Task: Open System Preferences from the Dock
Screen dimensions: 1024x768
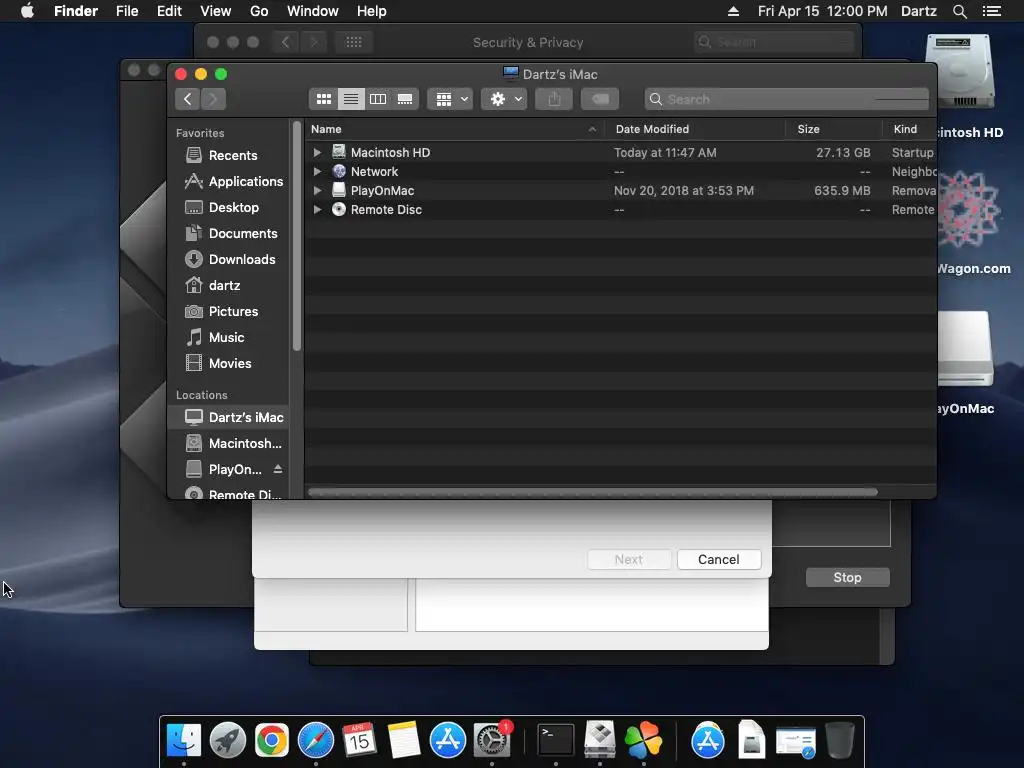Action: click(492, 740)
